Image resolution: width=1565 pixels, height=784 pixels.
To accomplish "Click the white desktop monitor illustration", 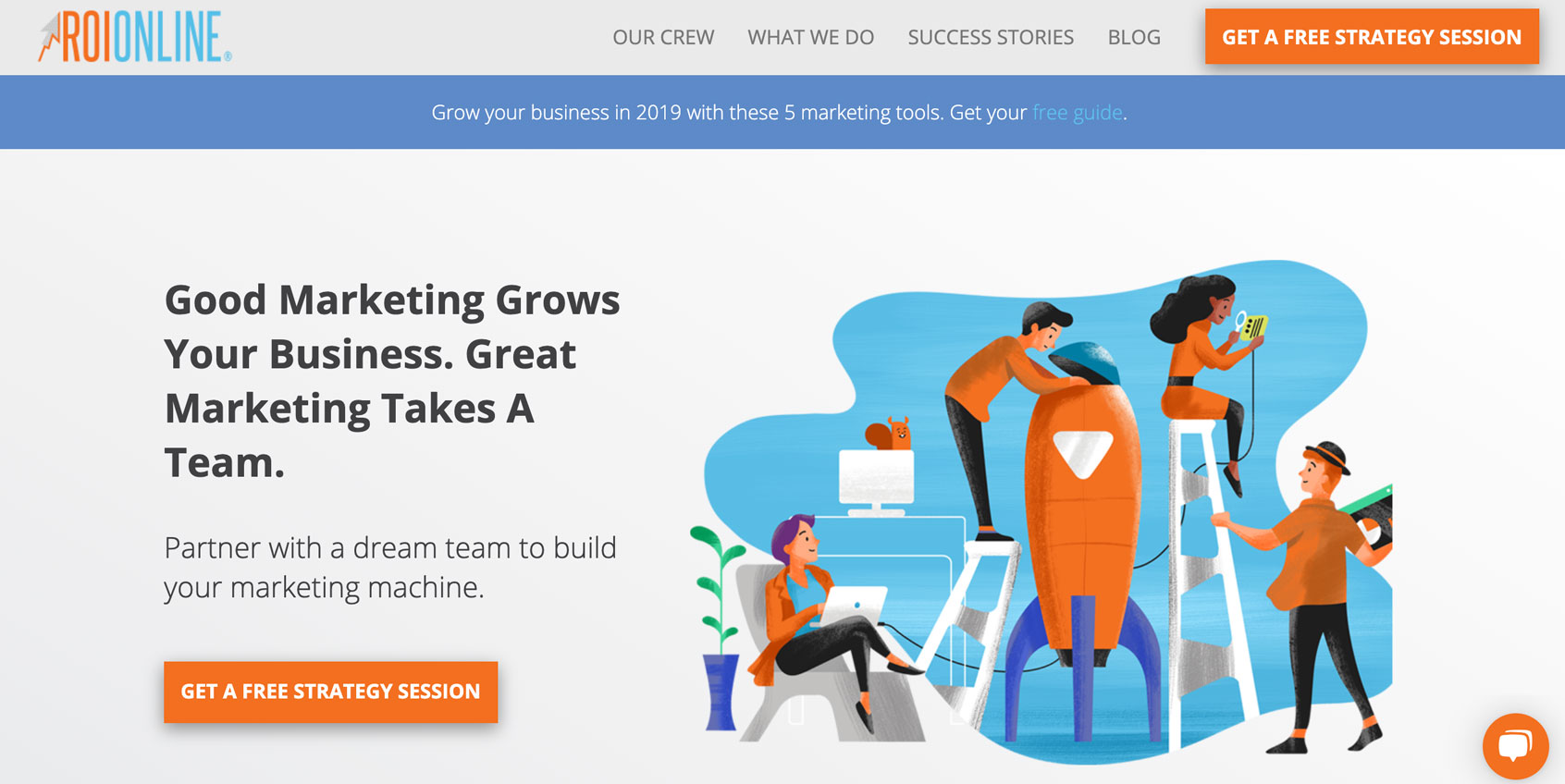I will [x=876, y=483].
